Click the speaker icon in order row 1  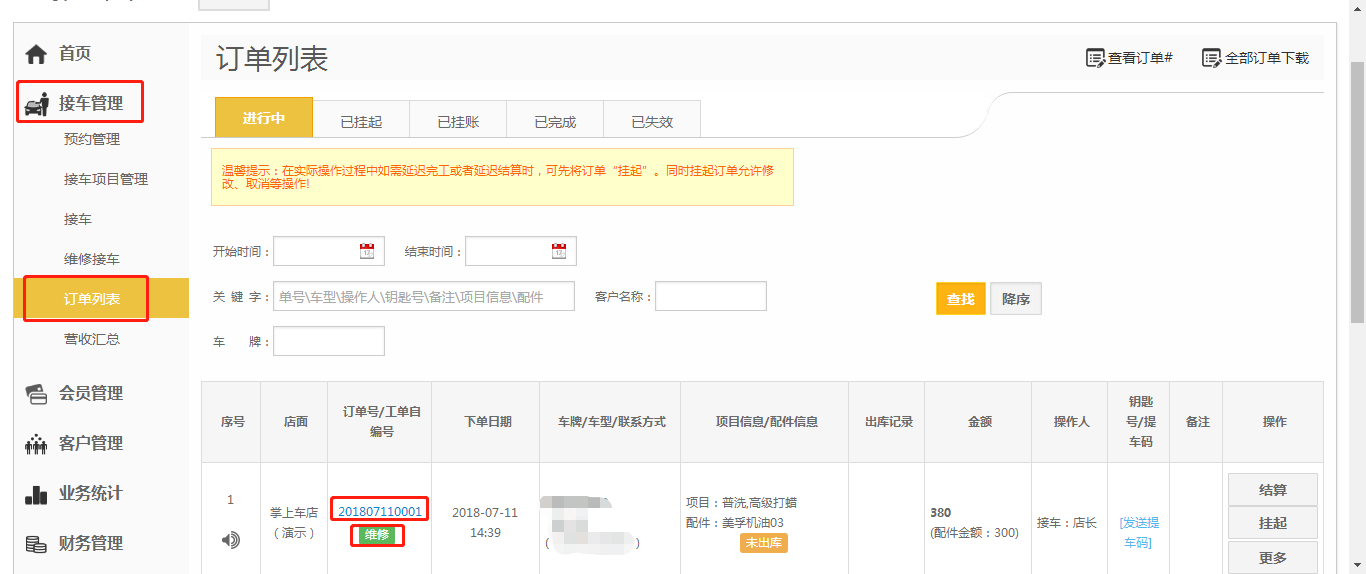coord(231,540)
